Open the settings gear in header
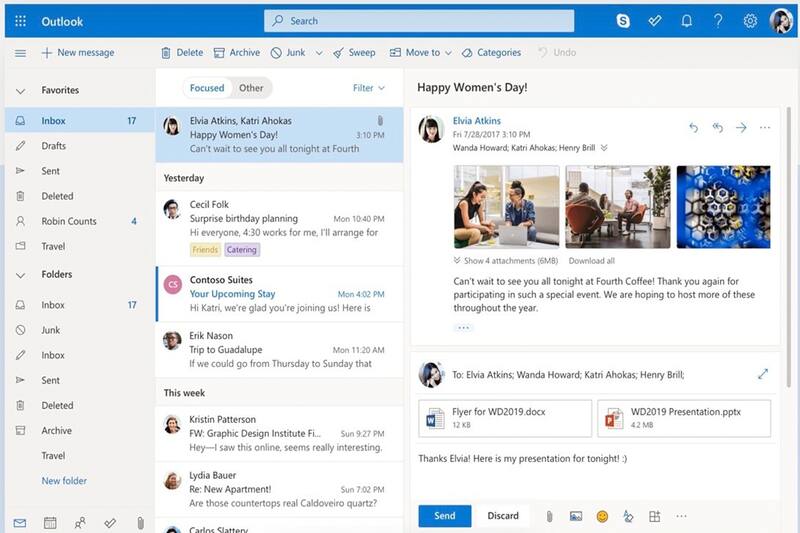The image size is (800, 533). point(750,21)
